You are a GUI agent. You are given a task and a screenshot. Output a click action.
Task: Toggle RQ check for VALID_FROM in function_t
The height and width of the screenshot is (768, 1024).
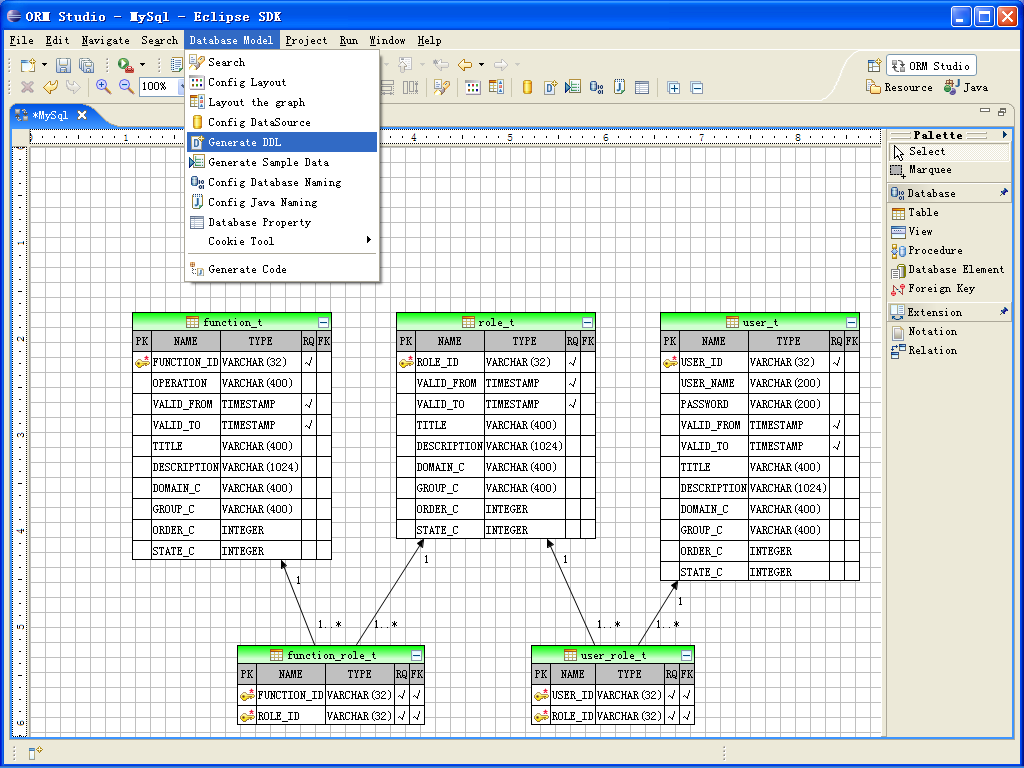[308, 404]
